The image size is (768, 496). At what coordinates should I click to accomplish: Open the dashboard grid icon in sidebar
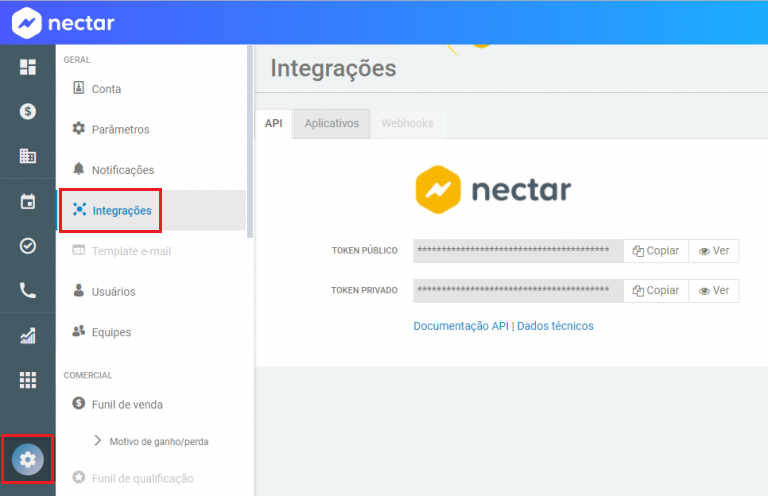(28, 67)
